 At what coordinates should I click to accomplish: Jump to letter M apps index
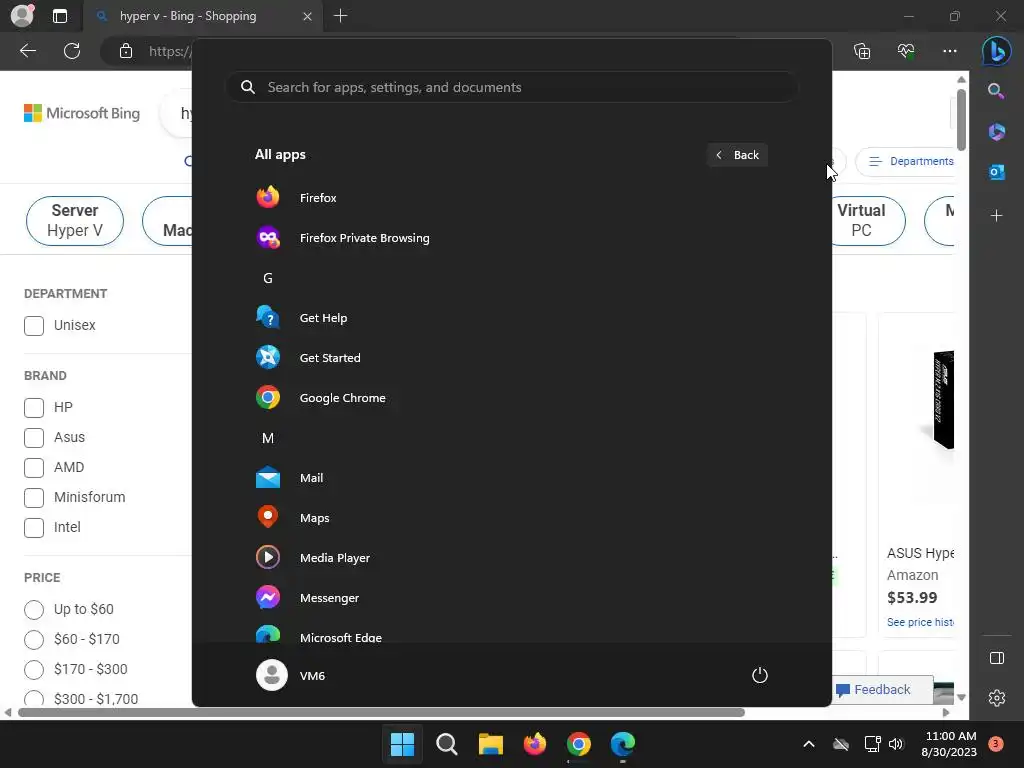(x=268, y=438)
